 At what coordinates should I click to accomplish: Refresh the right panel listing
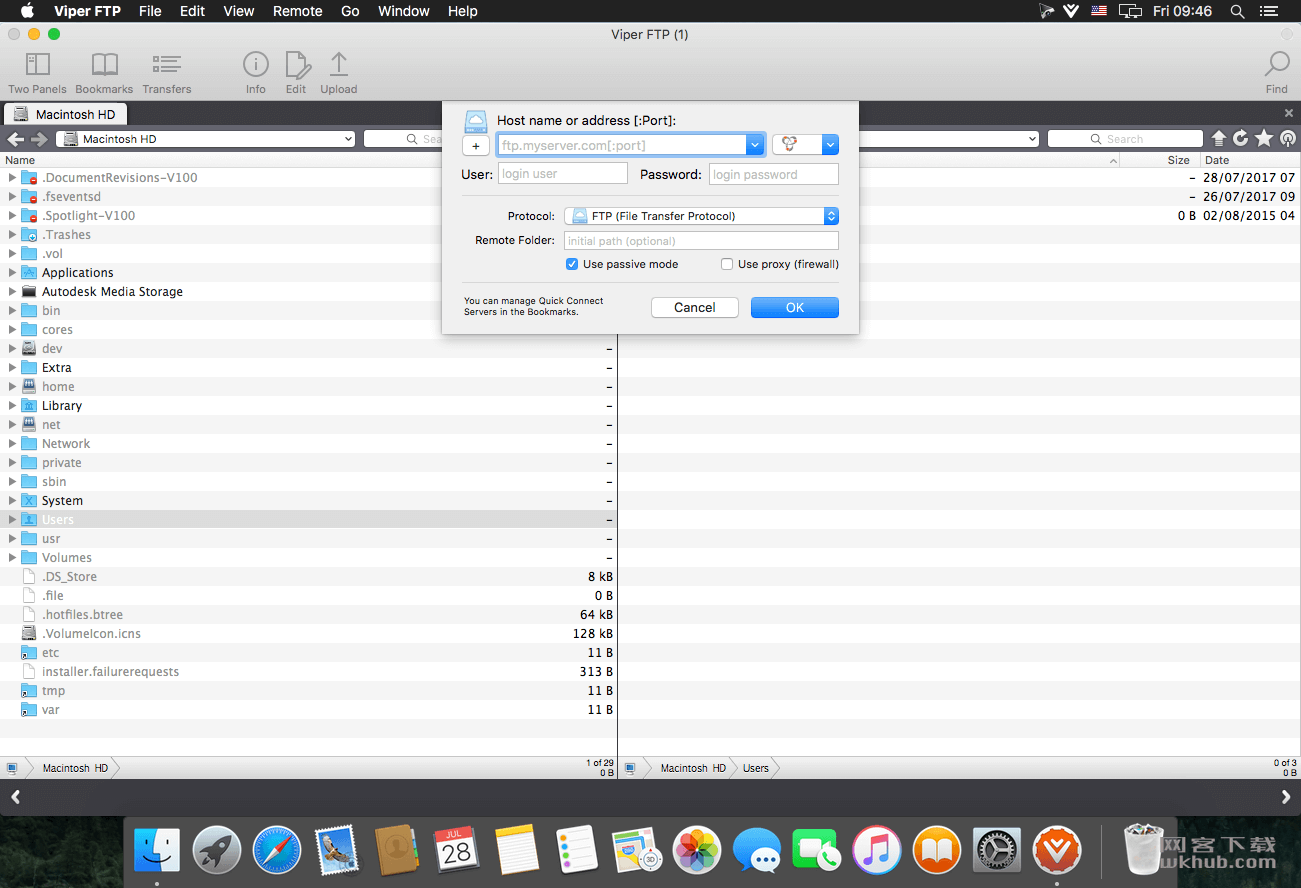[1241, 139]
